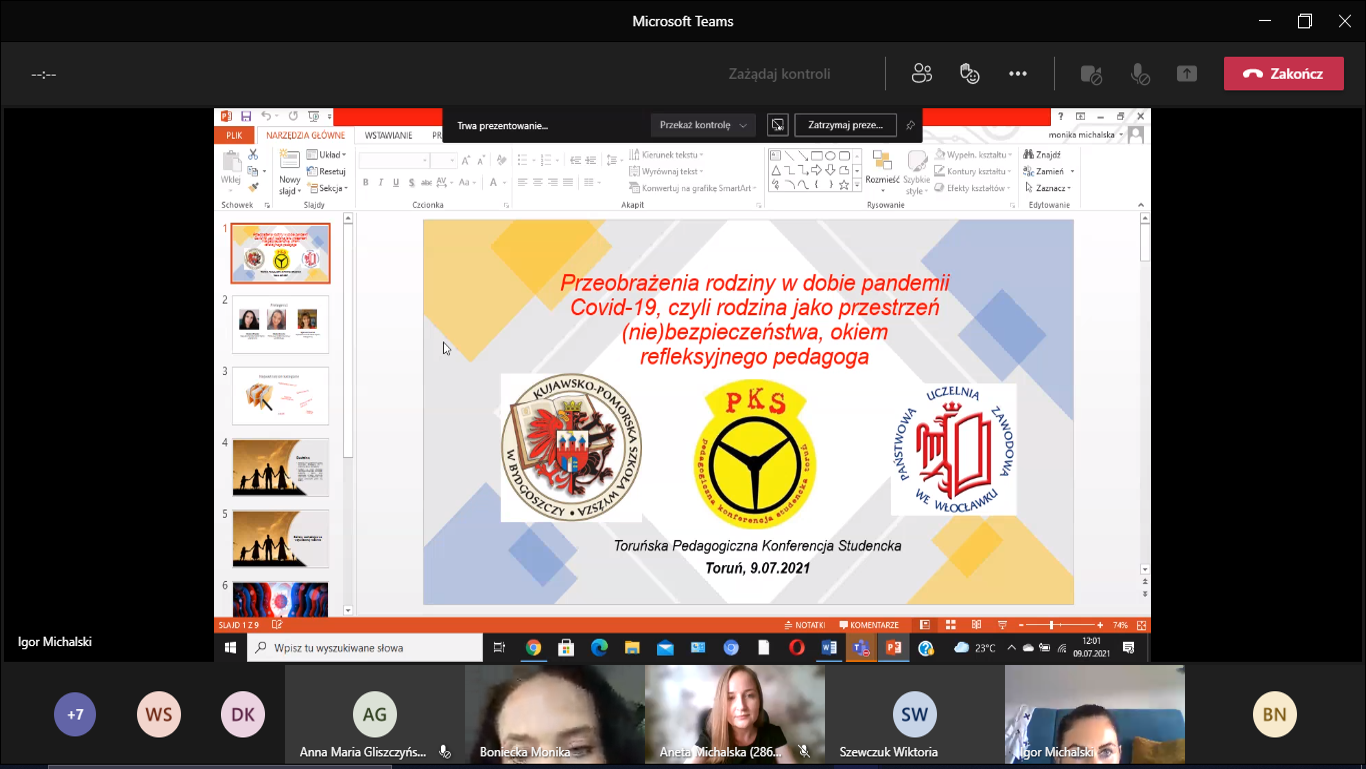
Task: Switch to Slide Sorter view icon
Action: 952,625
